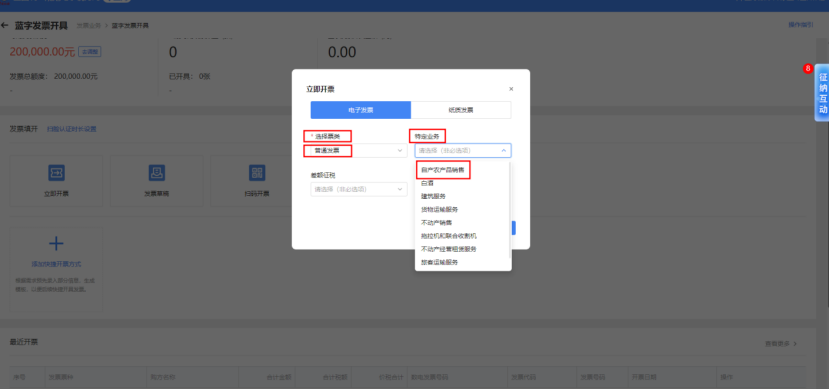This screenshot has height=389, width=829.
Task: Click 发票业务 in the breadcrumb
Action: coord(88,25)
